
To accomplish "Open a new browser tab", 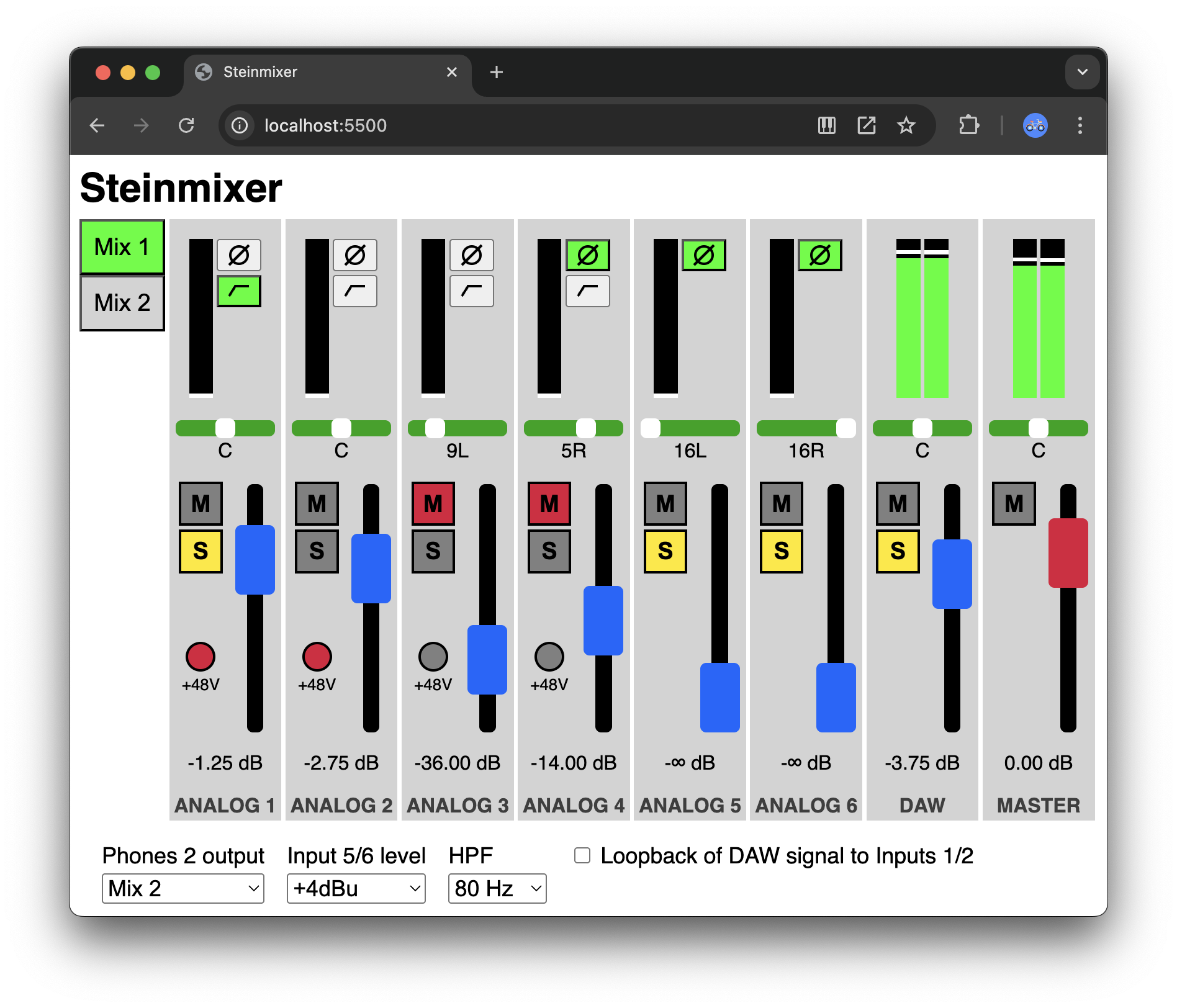I will (x=497, y=72).
